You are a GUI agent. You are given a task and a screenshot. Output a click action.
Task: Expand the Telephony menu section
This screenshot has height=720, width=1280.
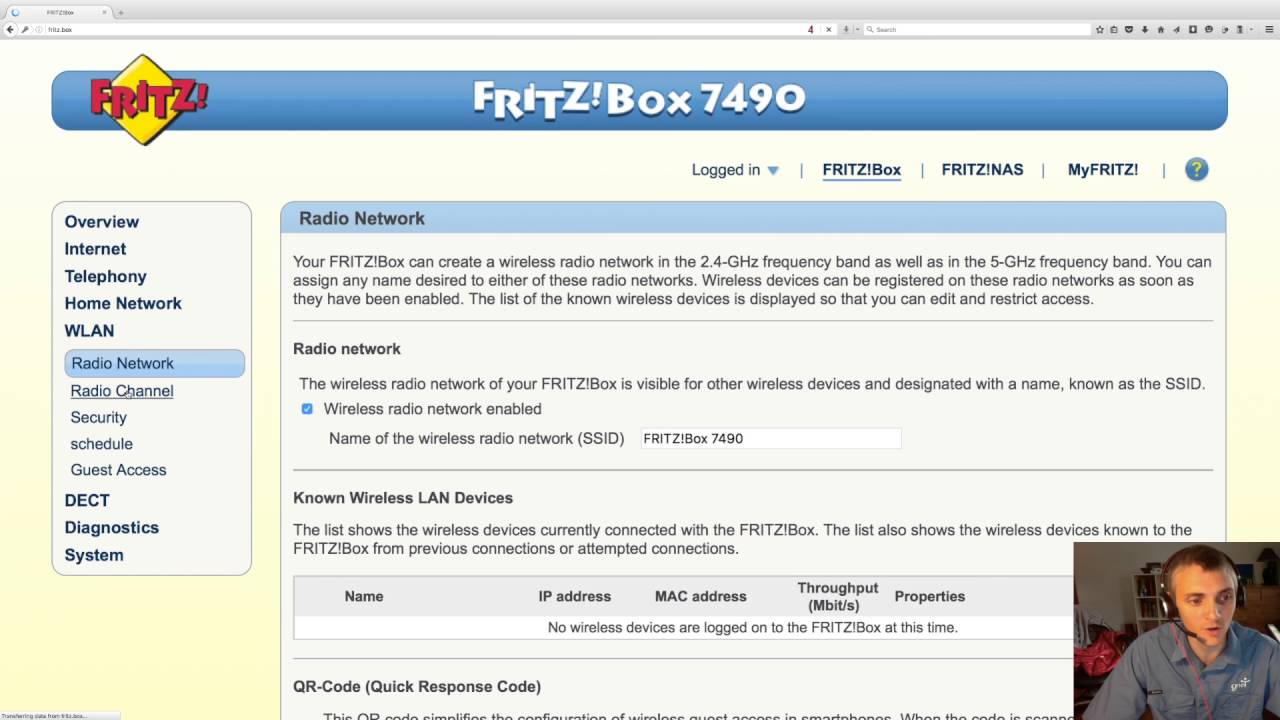point(105,276)
